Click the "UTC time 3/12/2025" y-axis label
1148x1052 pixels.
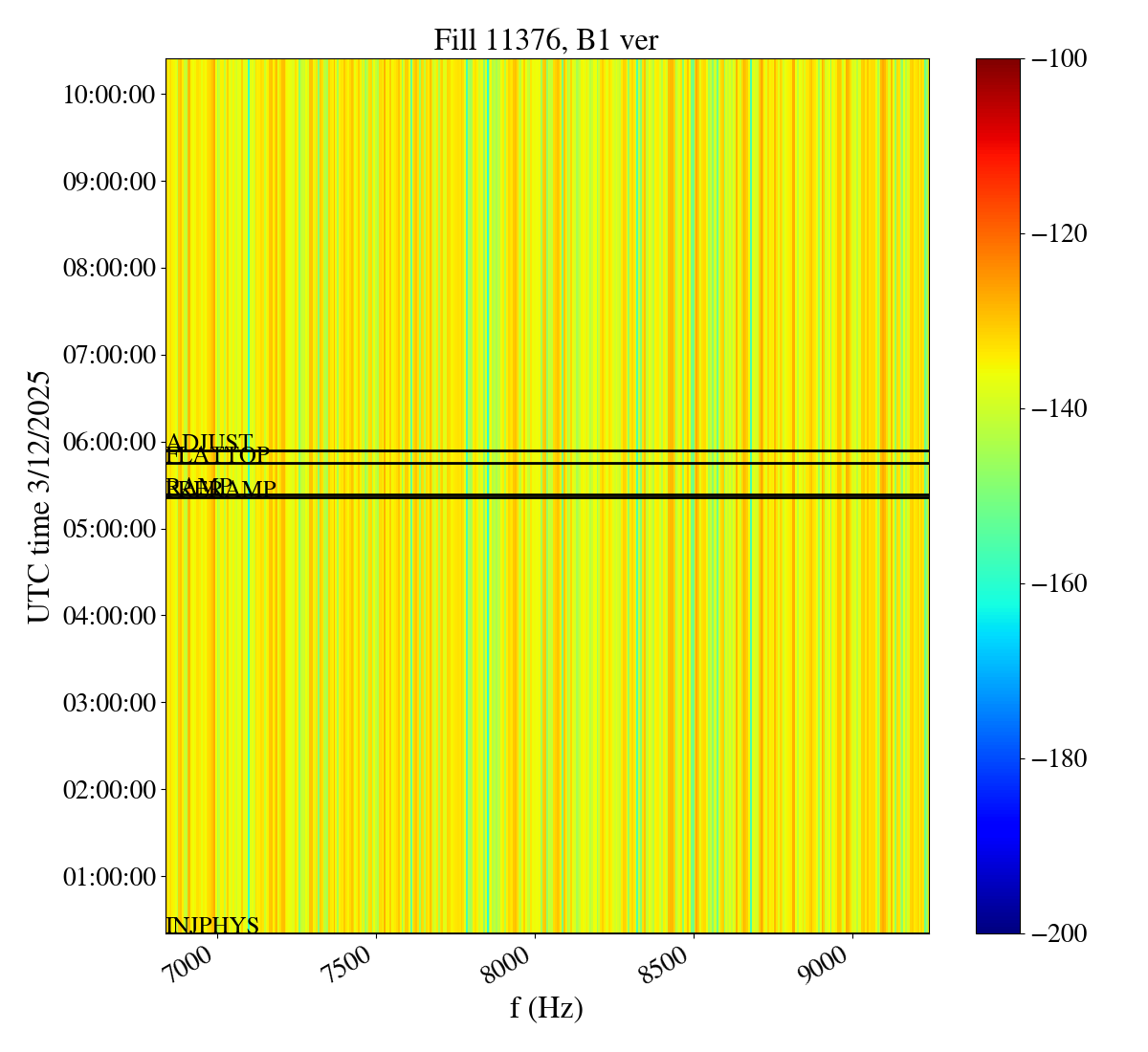tap(38, 496)
